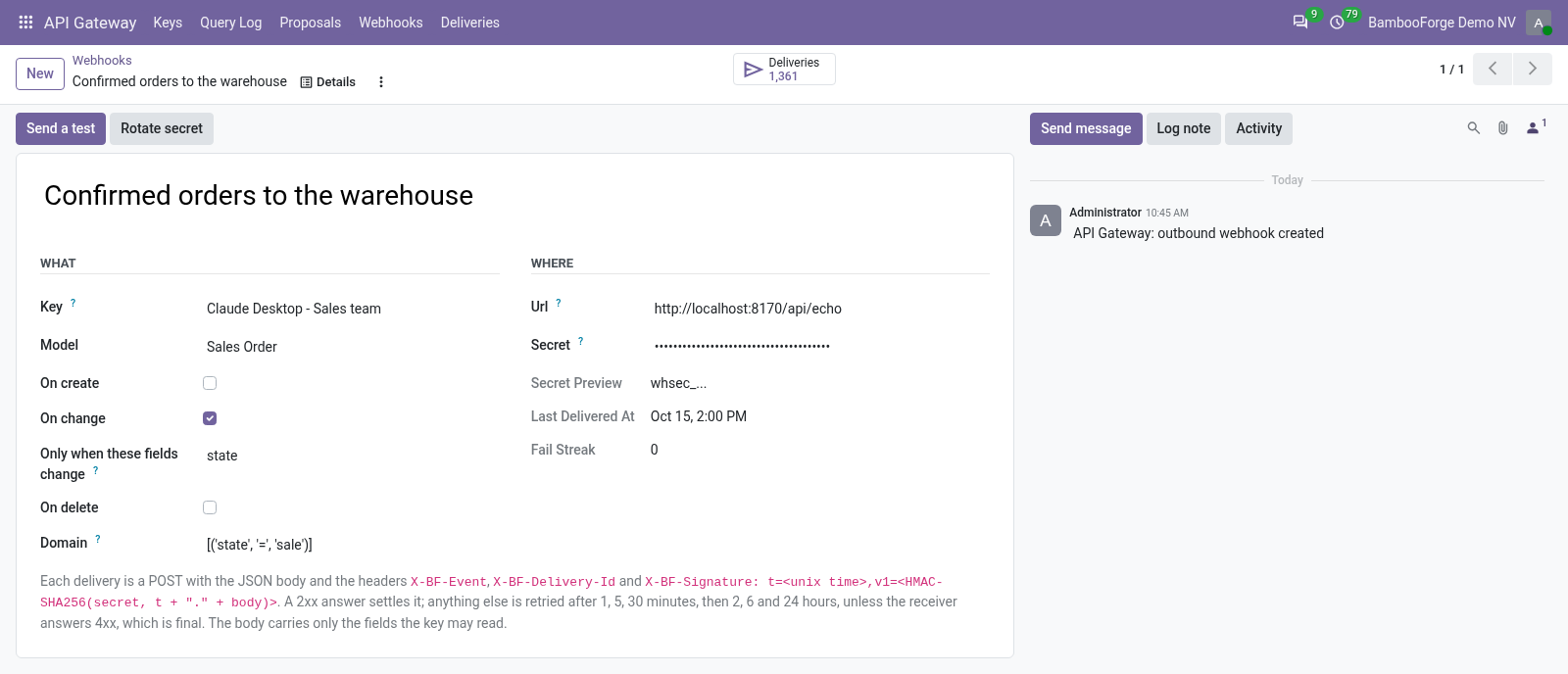Screen dimensions: 1568x674
Task: Show followers with the person icon
Action: [x=1536, y=127]
